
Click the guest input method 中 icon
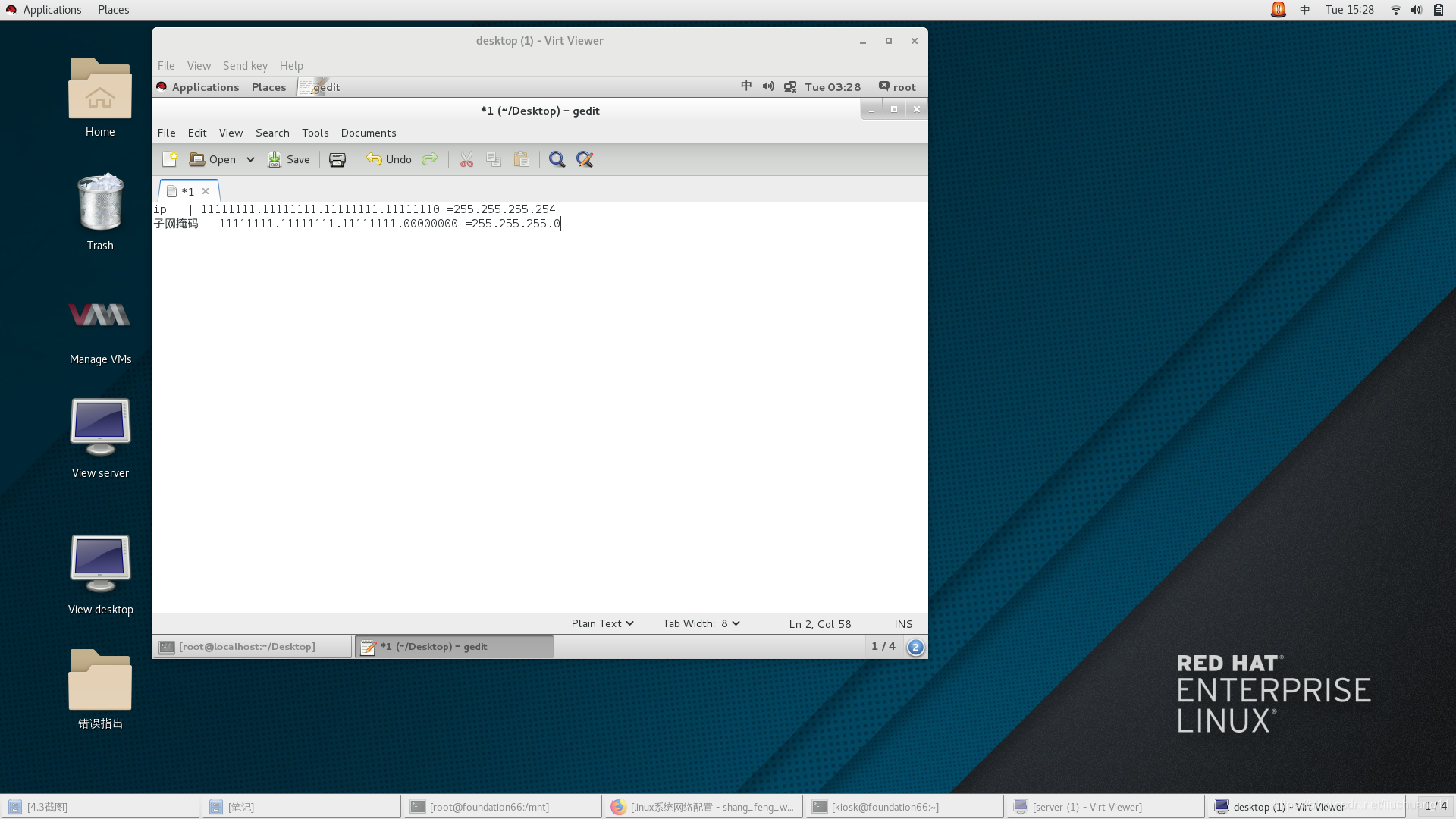tap(746, 86)
